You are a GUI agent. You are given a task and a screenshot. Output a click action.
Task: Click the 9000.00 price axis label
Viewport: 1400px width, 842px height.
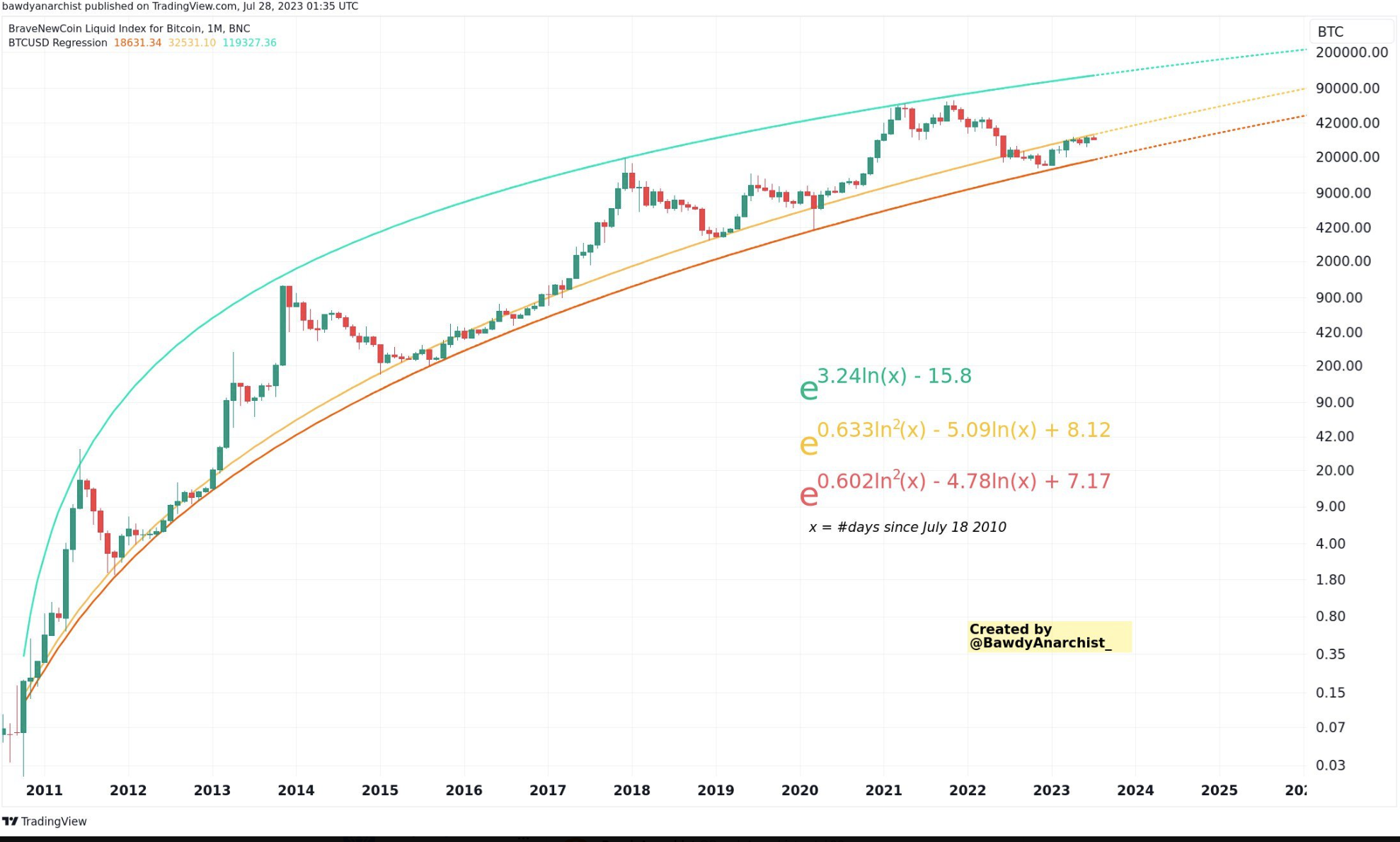(1343, 193)
